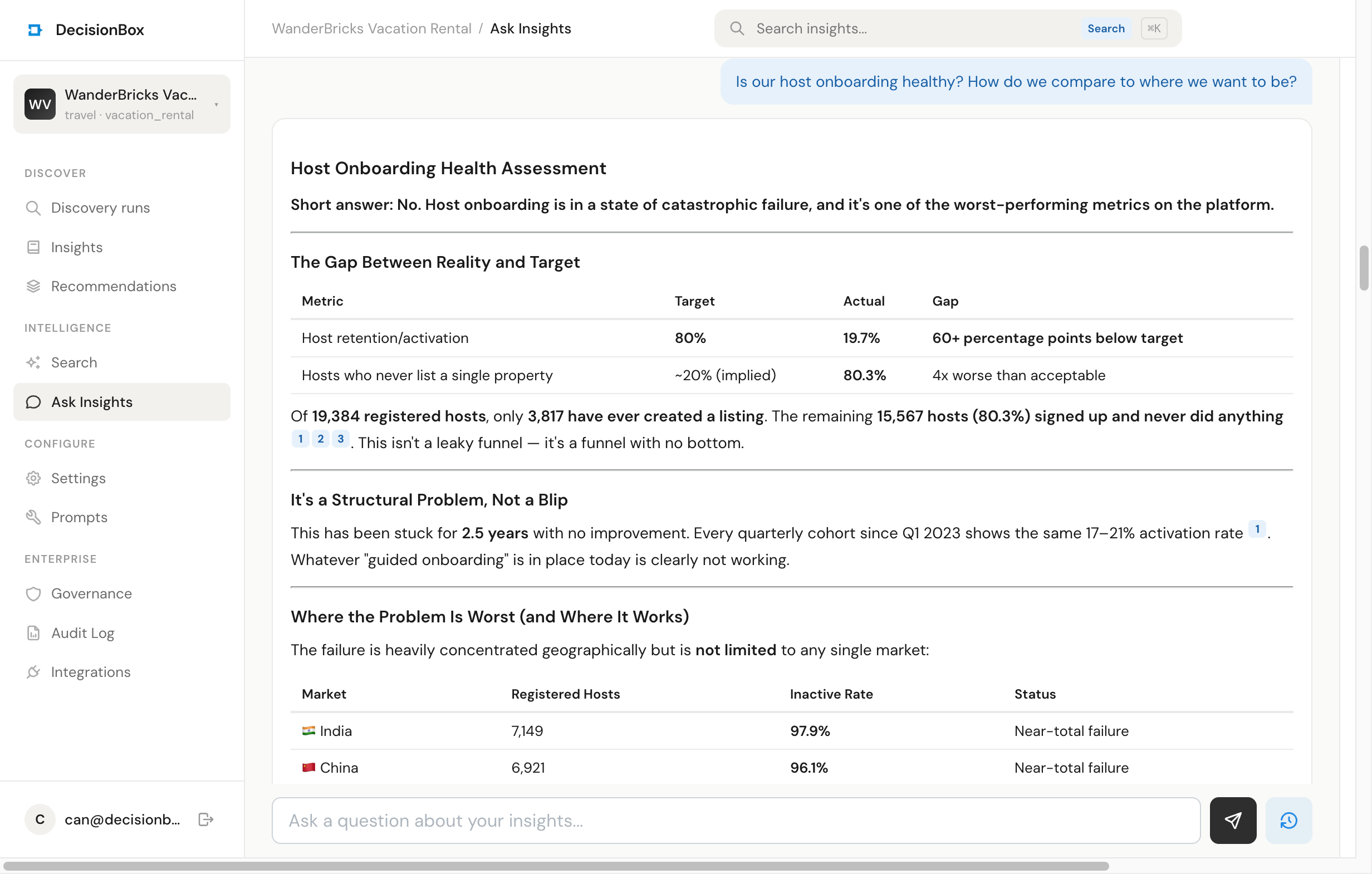This screenshot has width=1372, height=874.
Task: Click the user question bubble about host onboarding
Action: pos(1016,81)
